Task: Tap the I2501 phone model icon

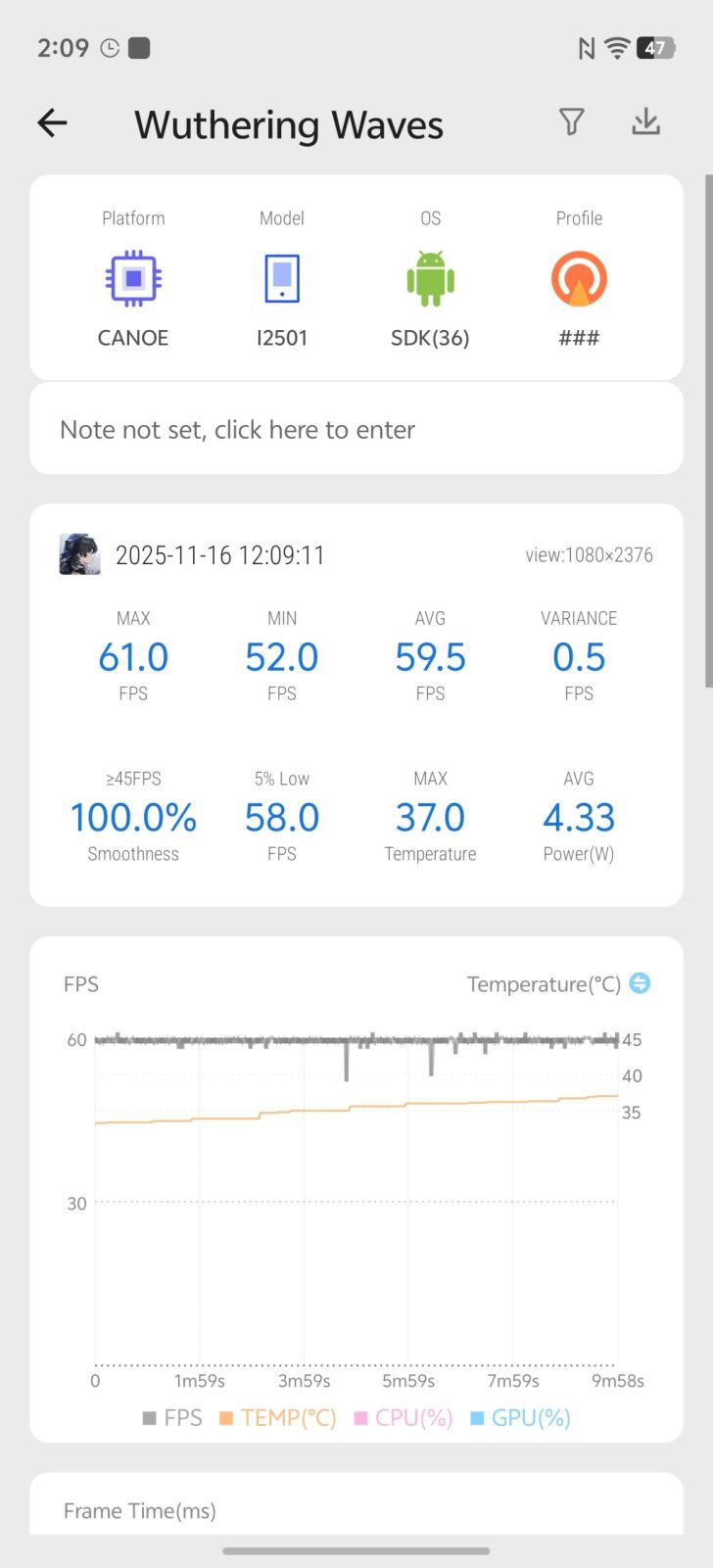Action: [x=282, y=279]
